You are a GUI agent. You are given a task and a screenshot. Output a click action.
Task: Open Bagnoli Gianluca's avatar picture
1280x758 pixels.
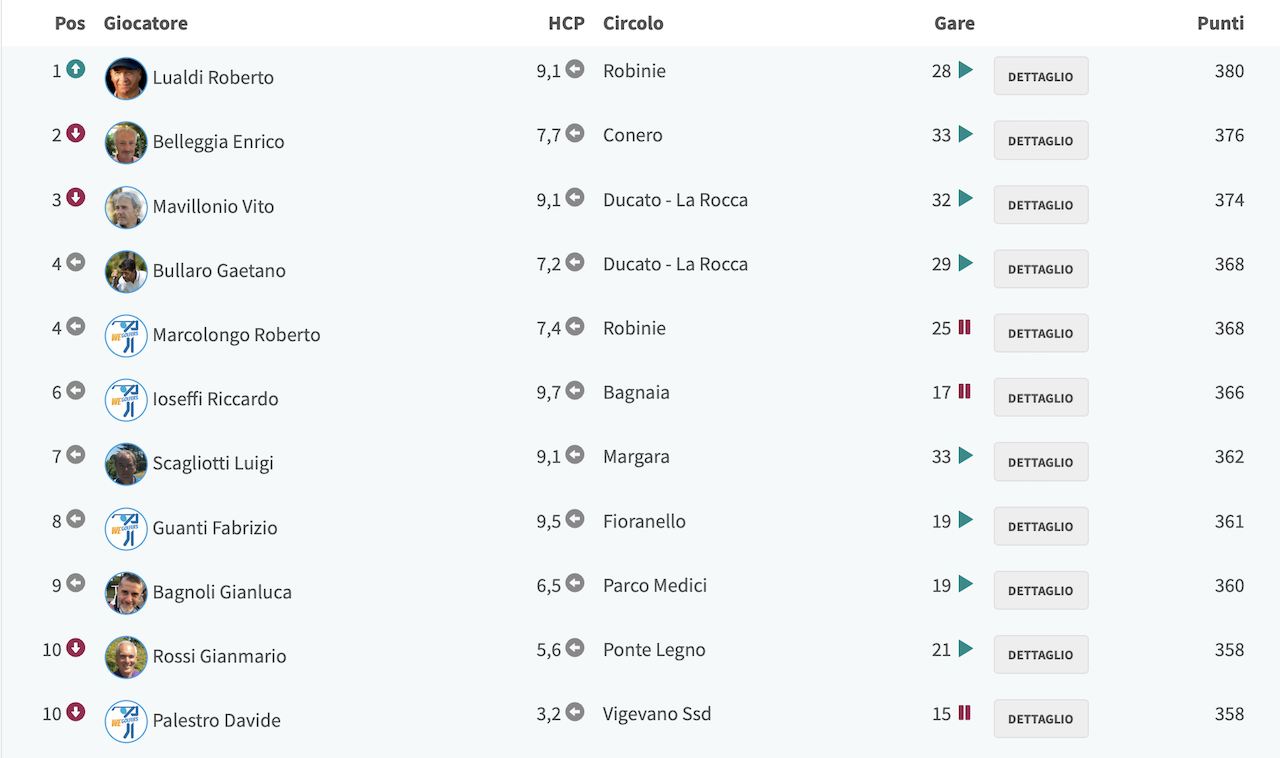(x=126, y=593)
